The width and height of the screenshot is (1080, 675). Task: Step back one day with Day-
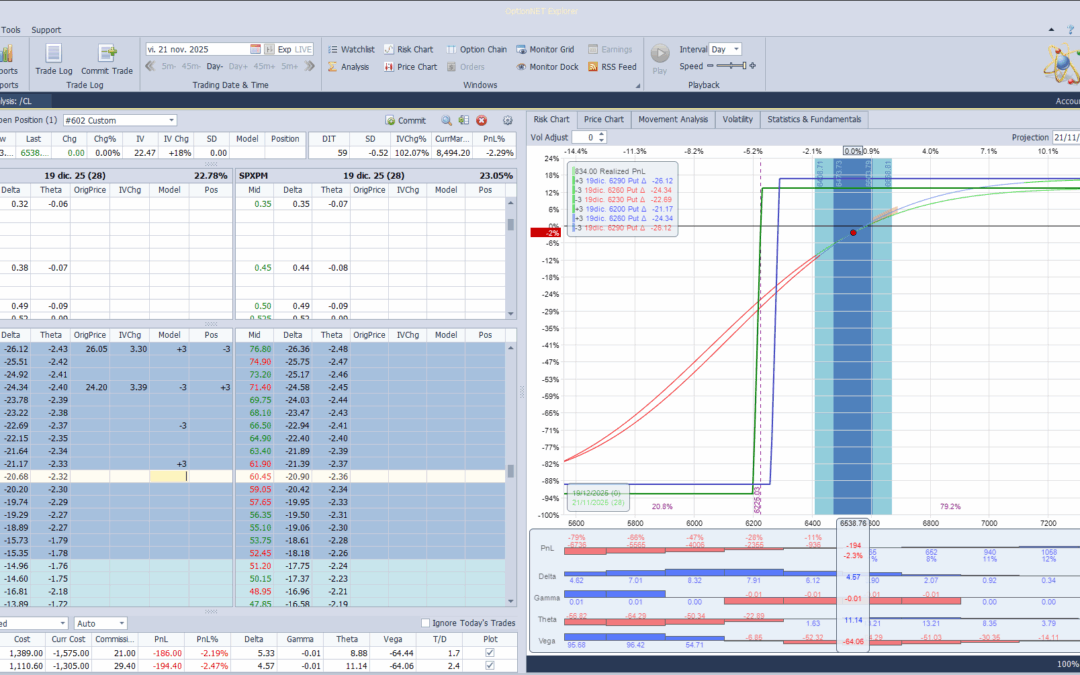[x=214, y=66]
